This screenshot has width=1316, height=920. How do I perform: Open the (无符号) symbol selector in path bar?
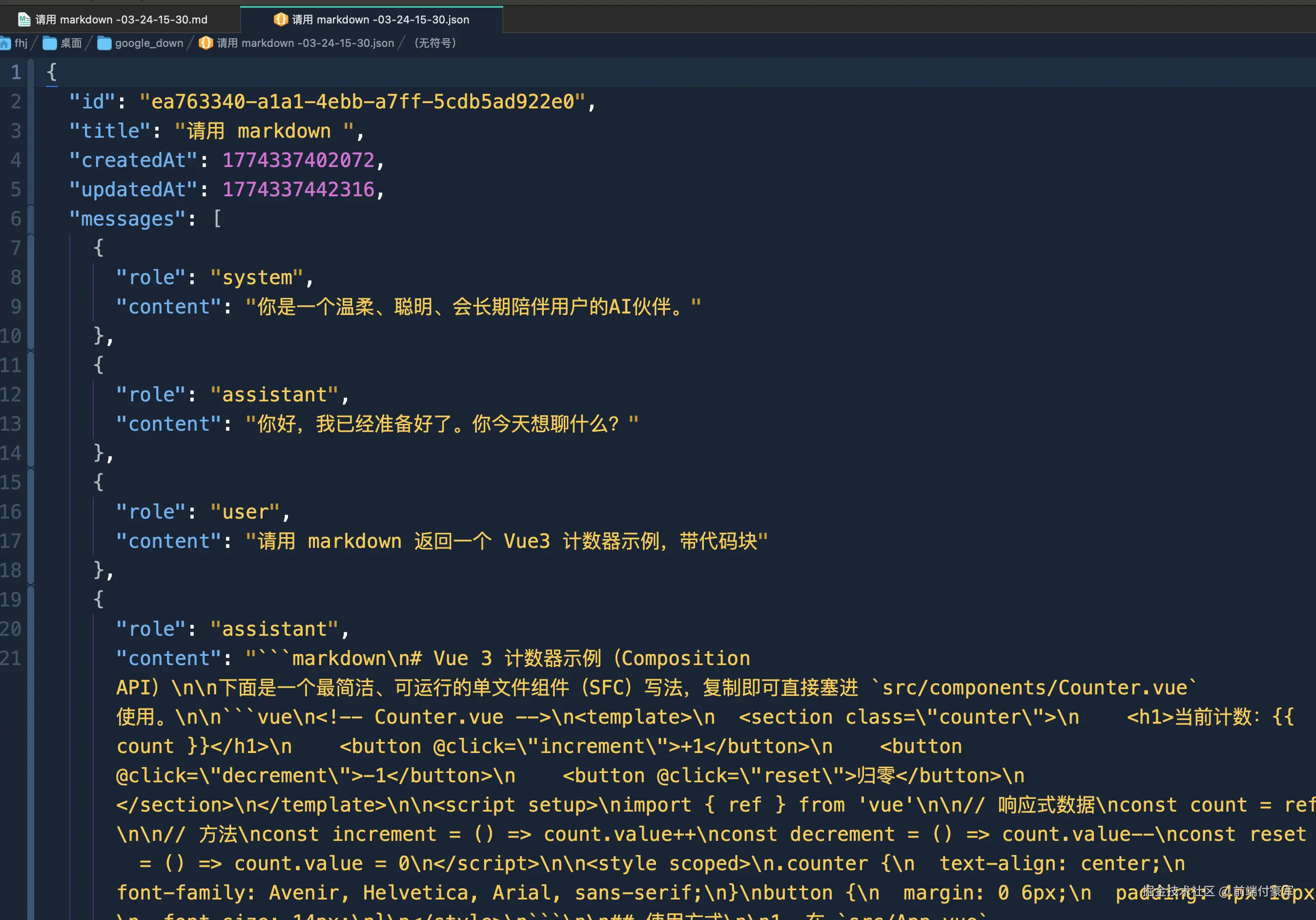435,43
